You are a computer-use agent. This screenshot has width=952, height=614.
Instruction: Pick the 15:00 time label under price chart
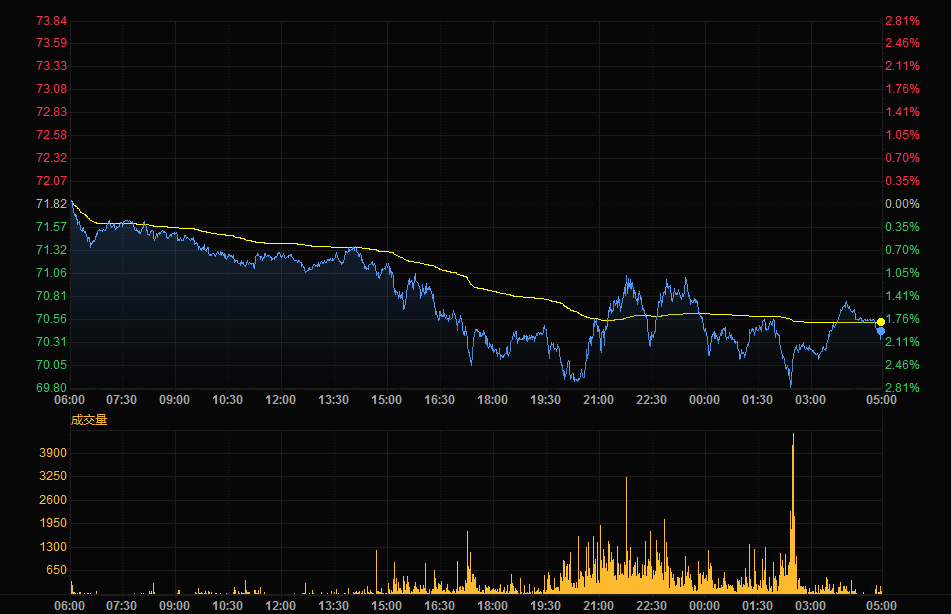point(386,400)
